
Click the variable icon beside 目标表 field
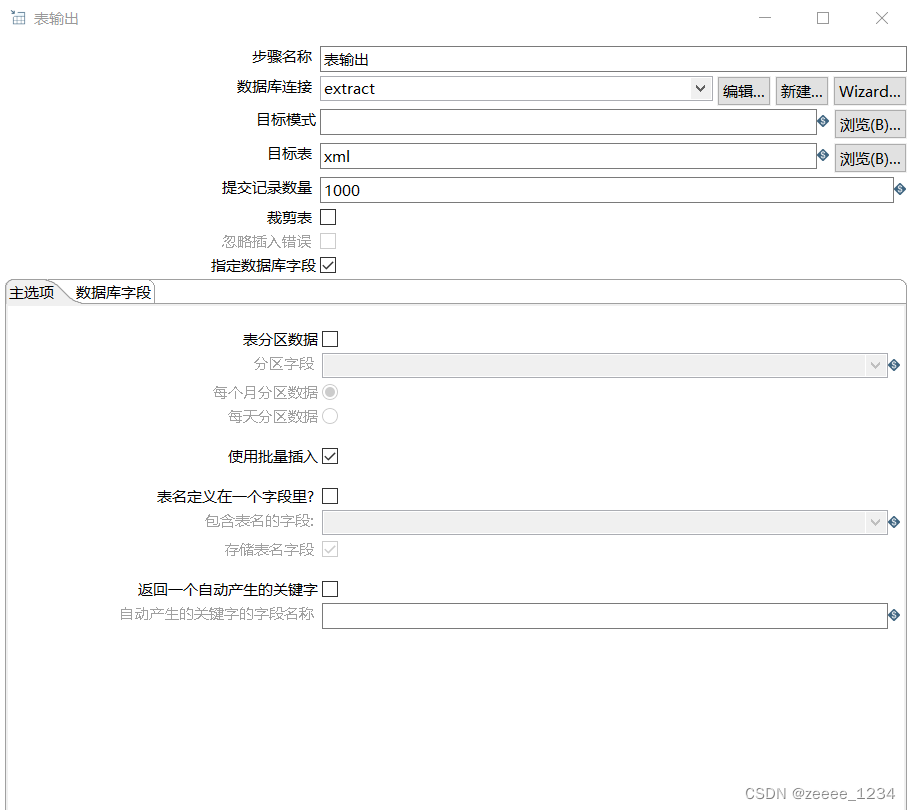pos(822,157)
